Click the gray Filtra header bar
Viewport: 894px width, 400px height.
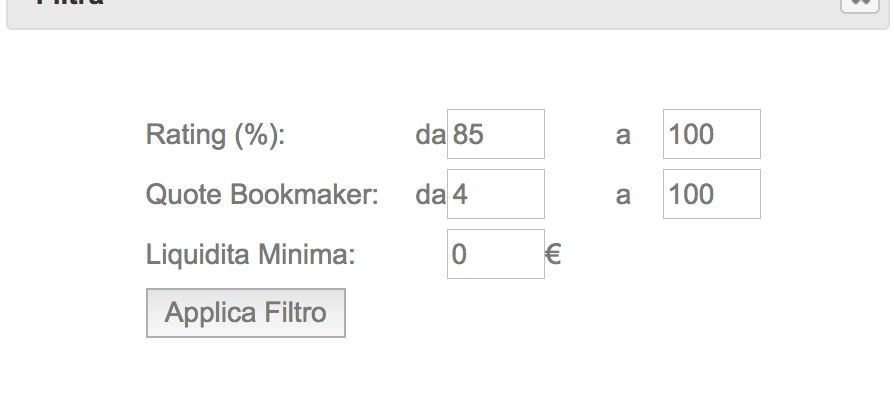[x=448, y=14]
